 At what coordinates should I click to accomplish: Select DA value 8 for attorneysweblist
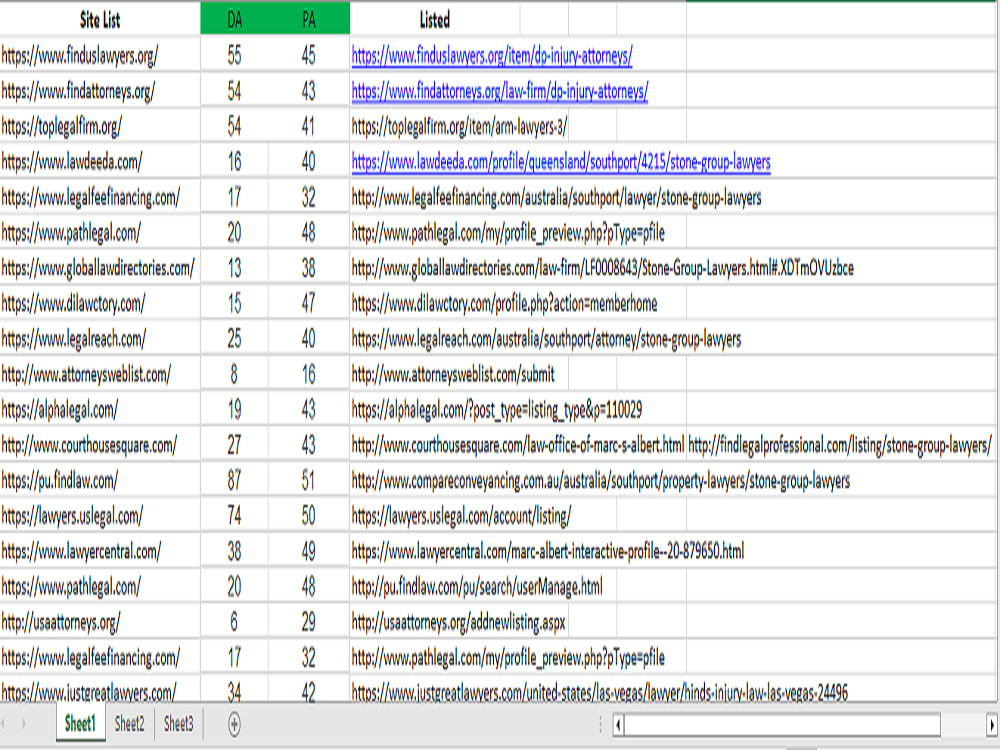point(235,374)
